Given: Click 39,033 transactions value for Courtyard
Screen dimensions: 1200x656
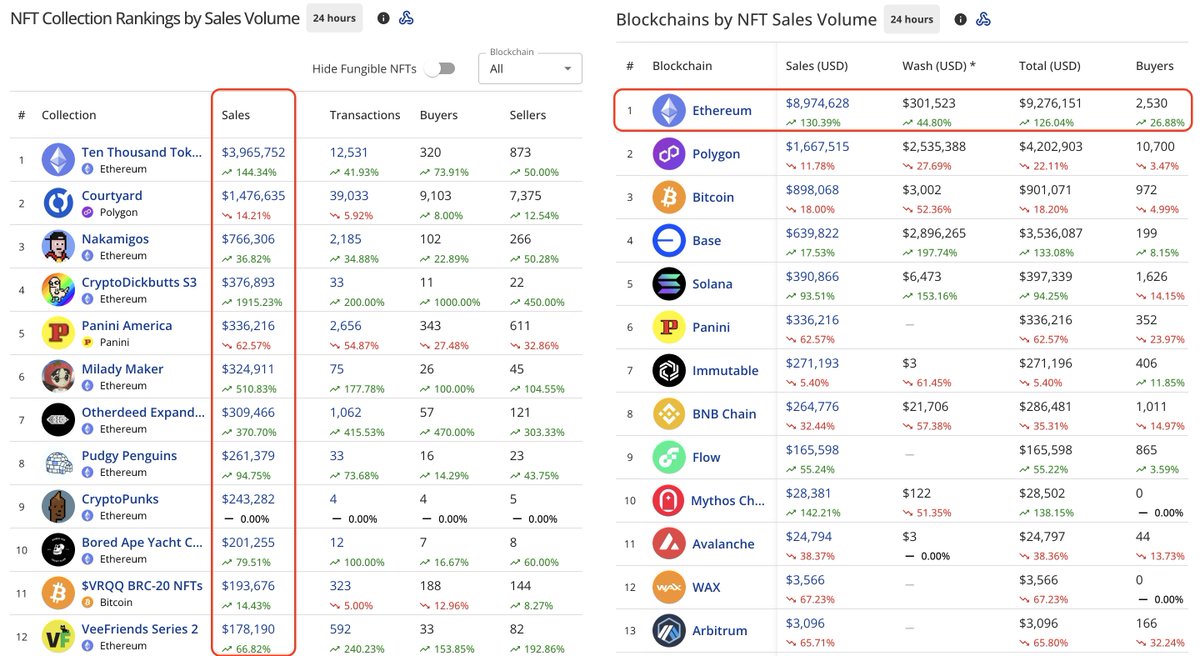Looking at the screenshot, I should click(349, 196).
